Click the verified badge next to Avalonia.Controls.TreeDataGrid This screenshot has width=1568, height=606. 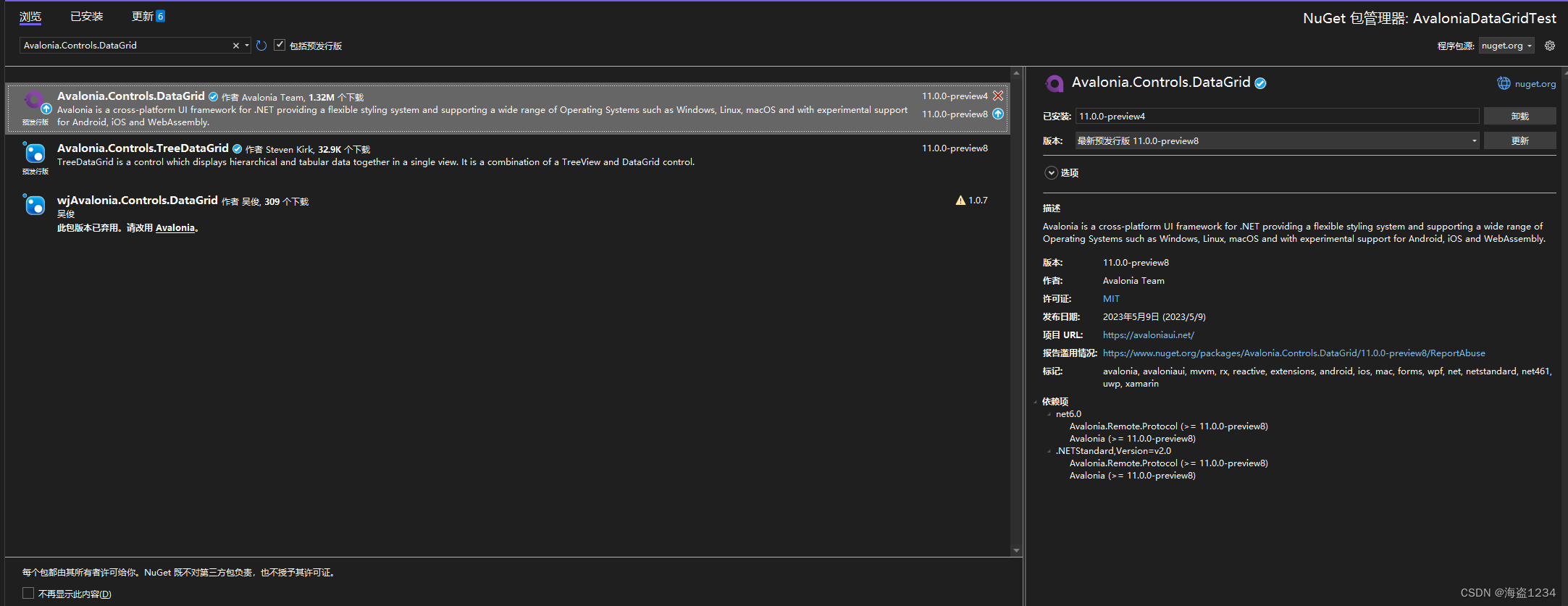click(237, 149)
